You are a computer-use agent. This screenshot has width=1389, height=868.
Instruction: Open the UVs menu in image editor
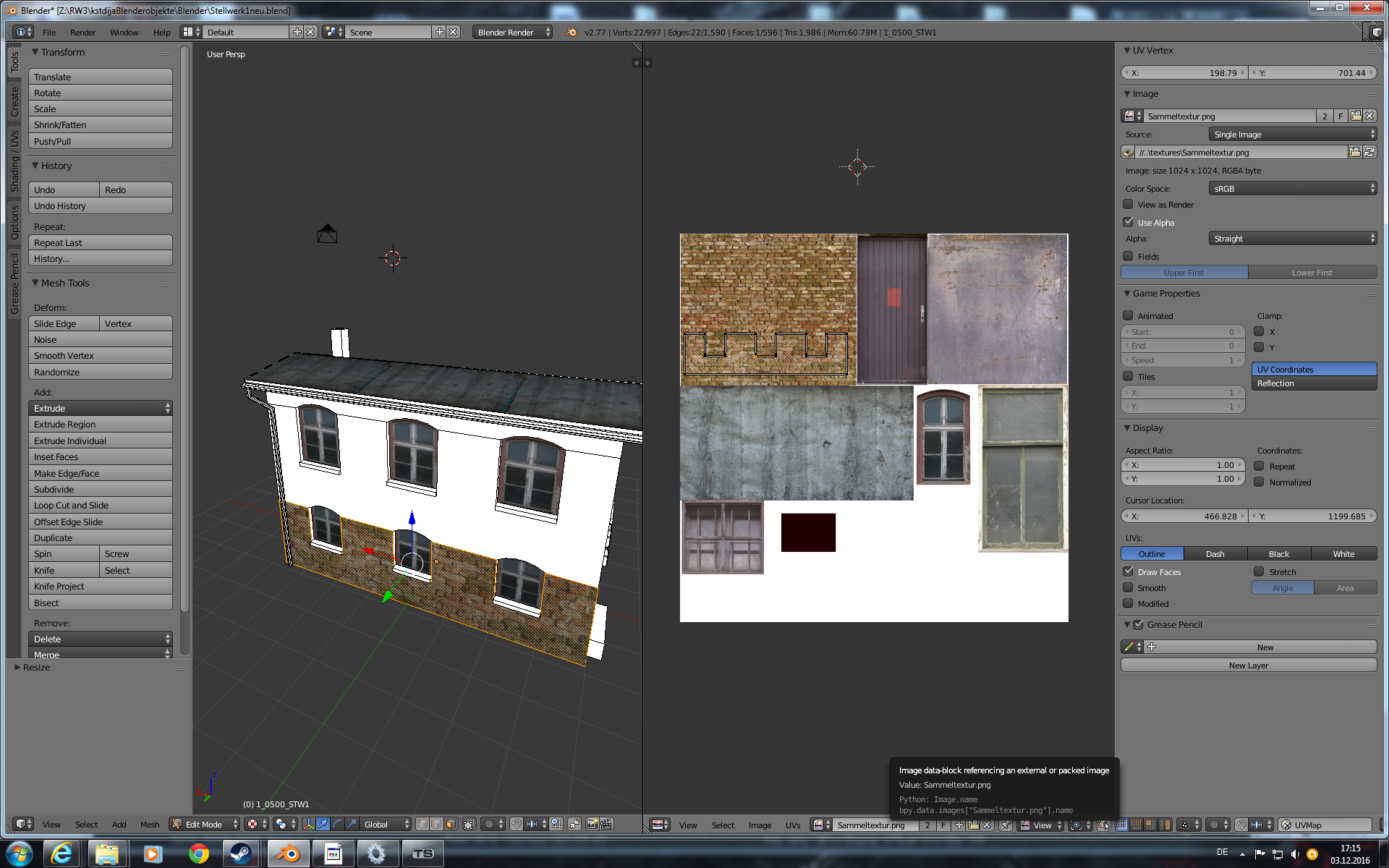793,825
